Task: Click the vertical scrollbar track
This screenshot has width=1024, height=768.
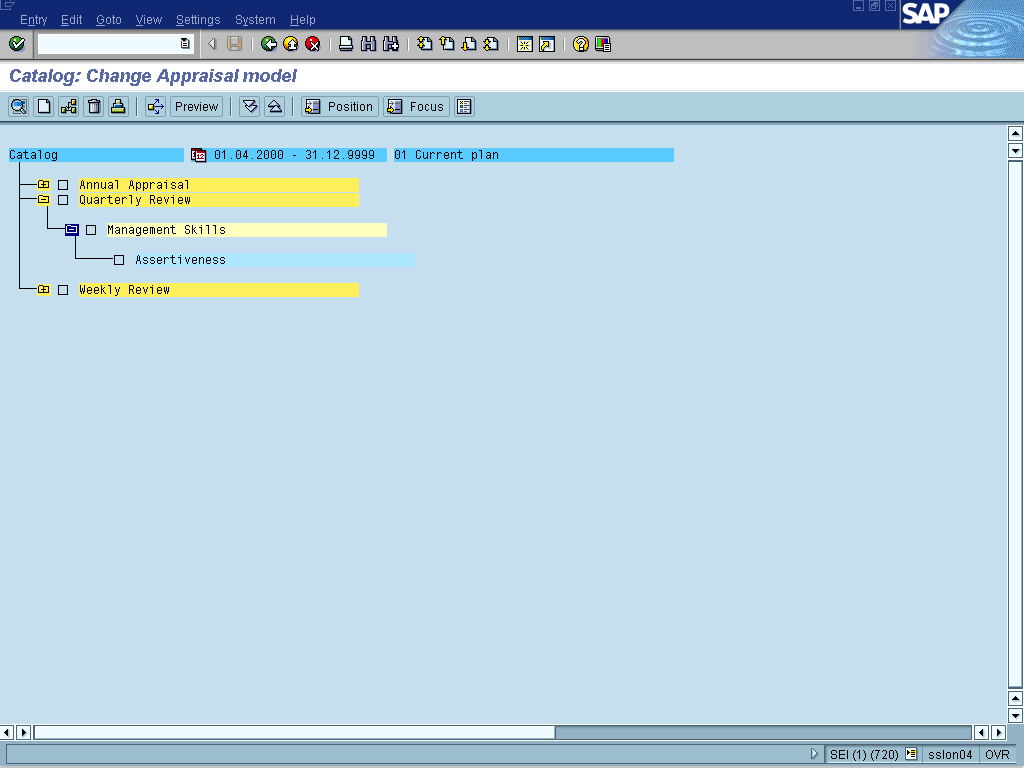Action: [1015, 424]
